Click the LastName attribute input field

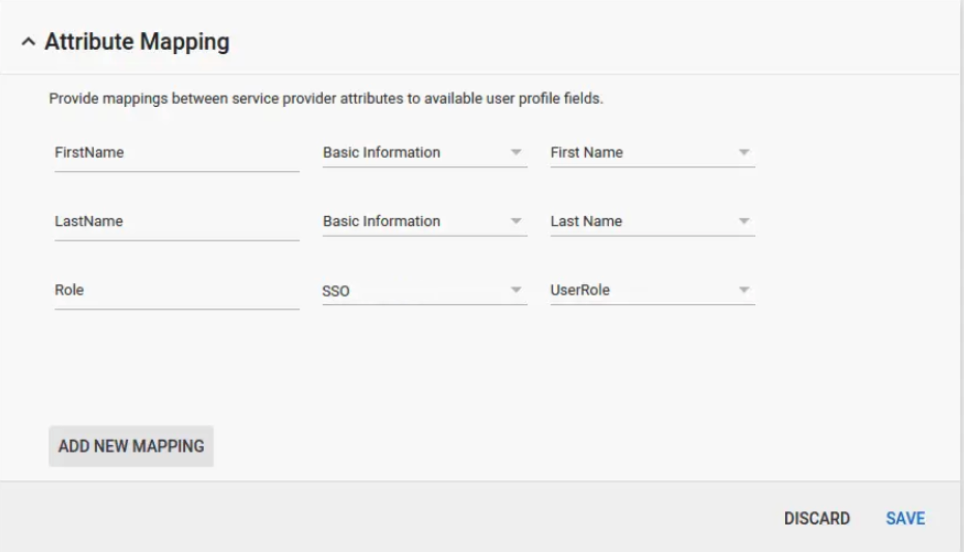point(176,222)
